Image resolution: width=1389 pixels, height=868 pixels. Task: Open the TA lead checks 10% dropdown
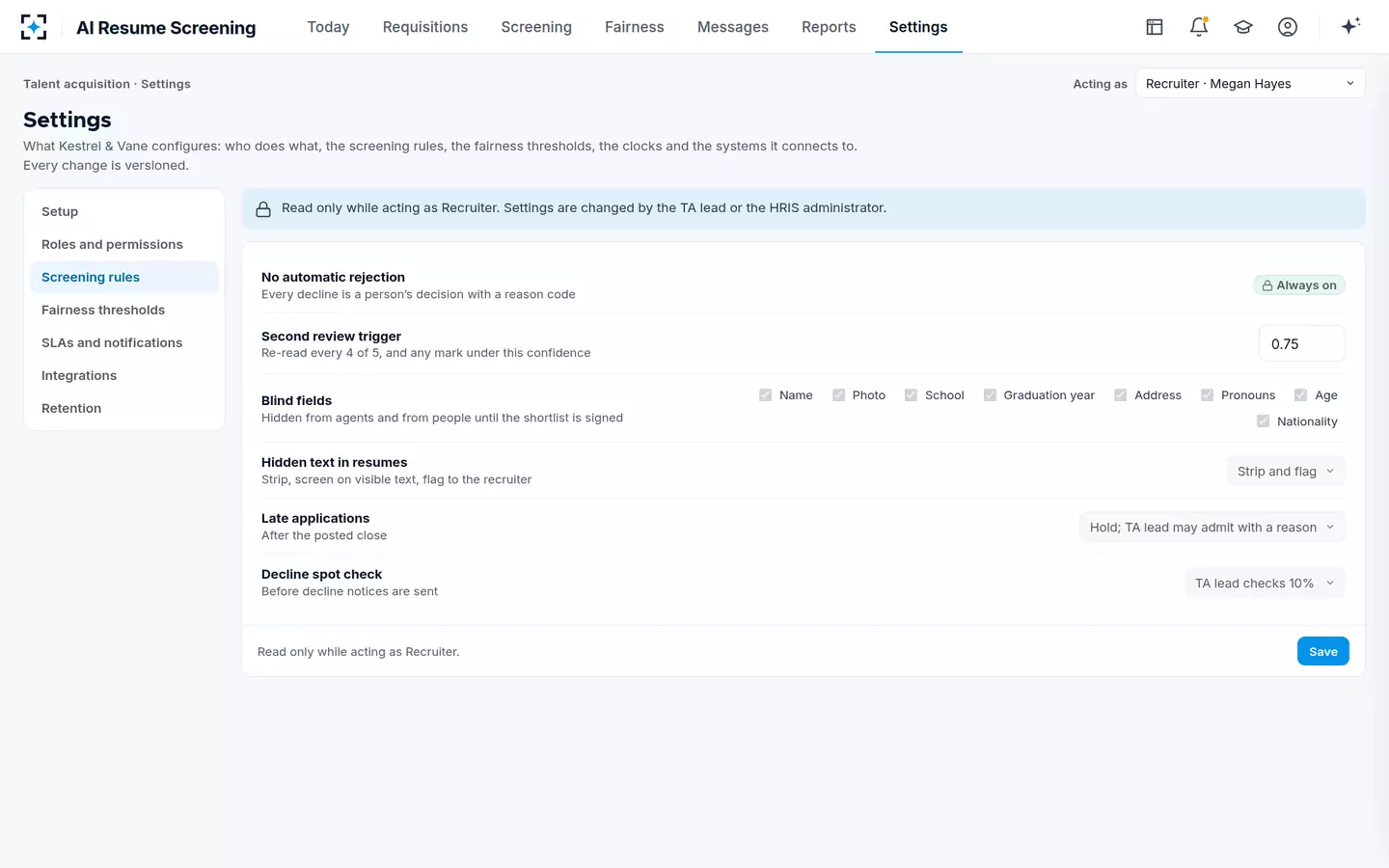pyautogui.click(x=1265, y=583)
